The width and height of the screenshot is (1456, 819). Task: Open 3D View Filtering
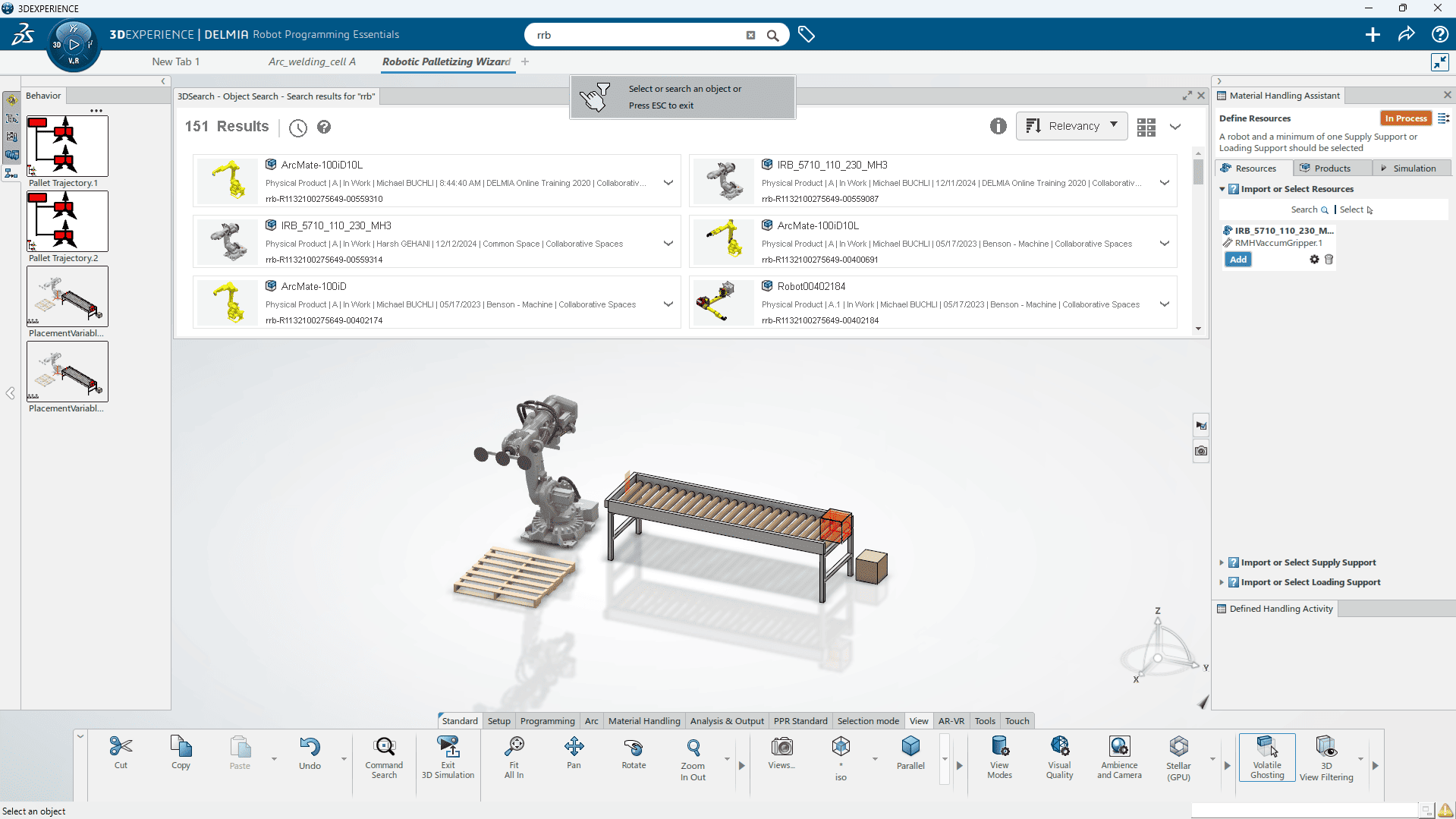[1325, 757]
